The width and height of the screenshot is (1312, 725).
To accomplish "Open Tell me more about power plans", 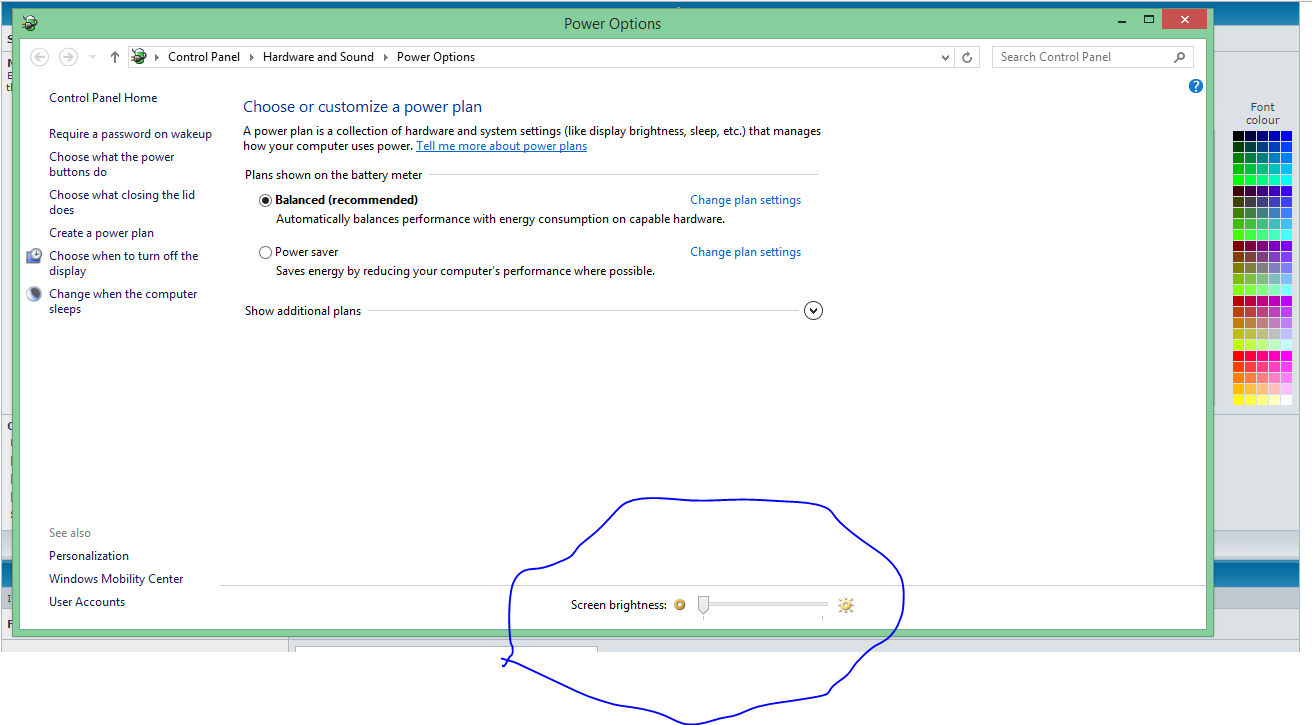I will (x=501, y=146).
